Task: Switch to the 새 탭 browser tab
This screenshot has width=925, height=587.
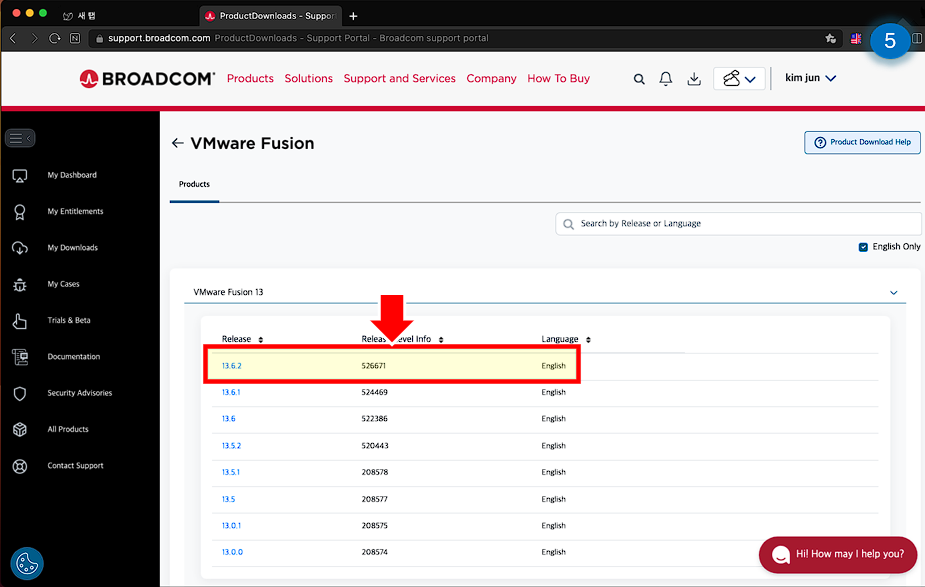Action: click(80, 16)
